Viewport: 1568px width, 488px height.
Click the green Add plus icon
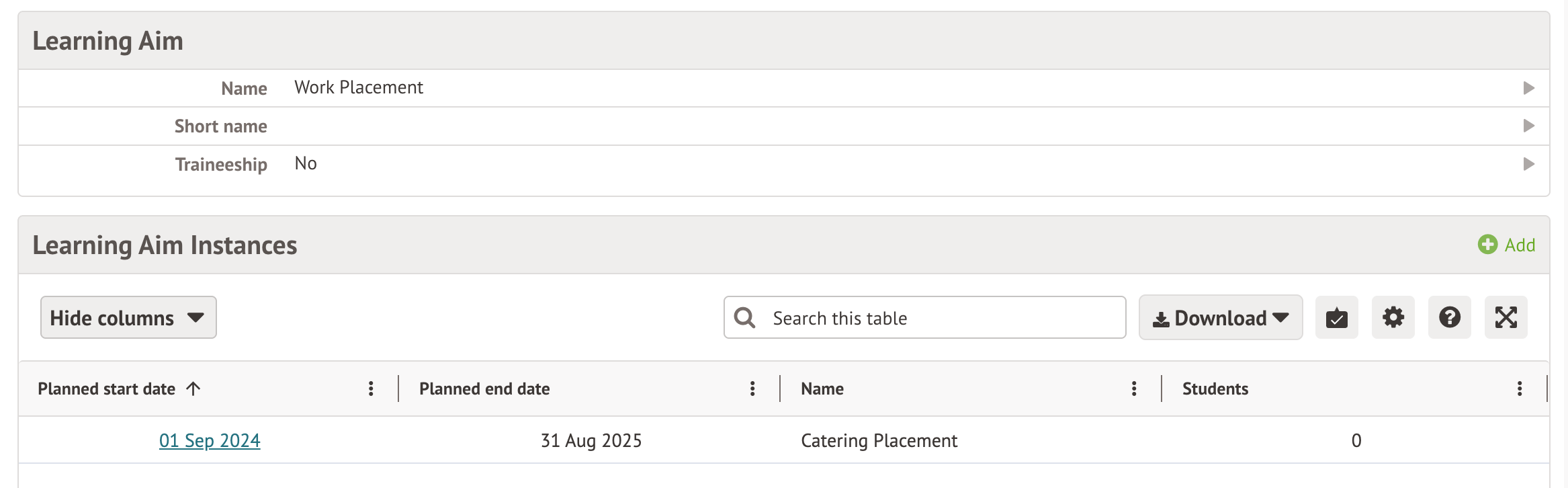1487,245
